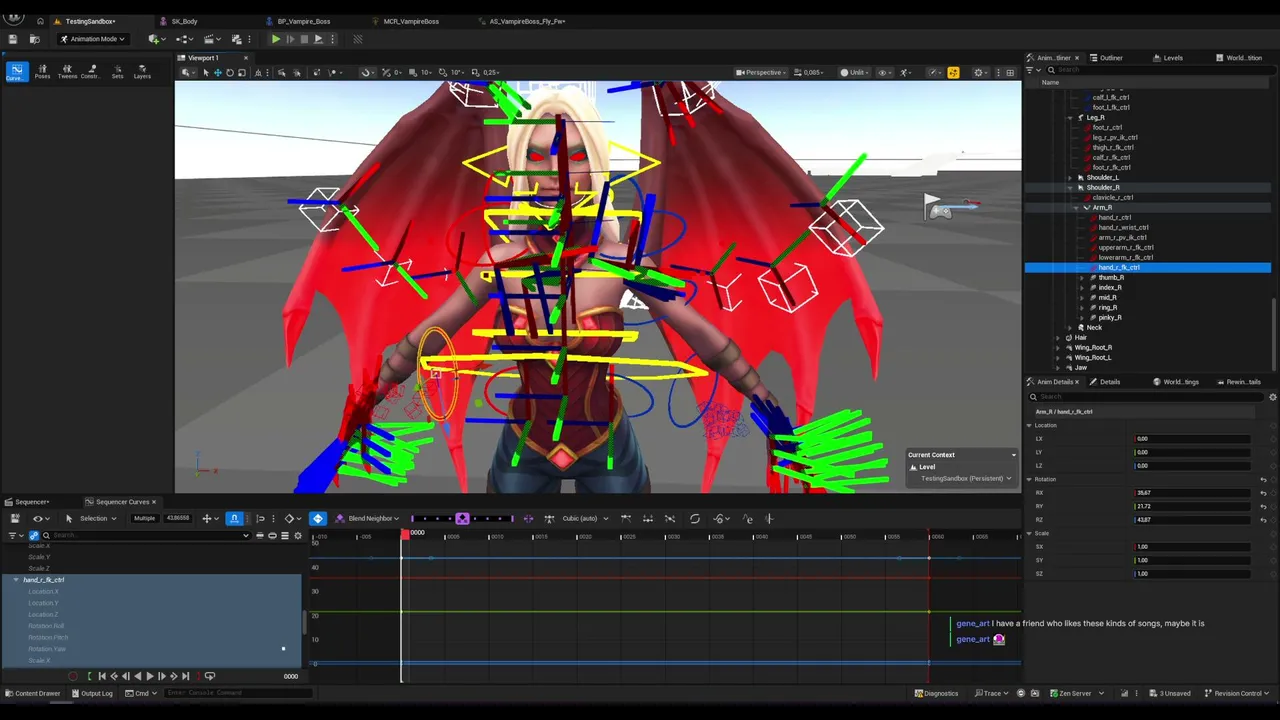Open the Content Drawer
This screenshot has height=720, width=1280.
coord(32,693)
